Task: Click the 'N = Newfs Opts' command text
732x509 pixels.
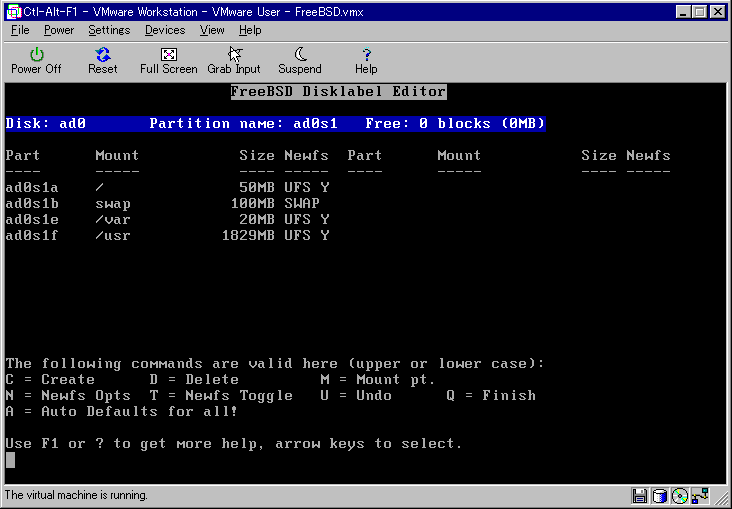Action: point(68,396)
